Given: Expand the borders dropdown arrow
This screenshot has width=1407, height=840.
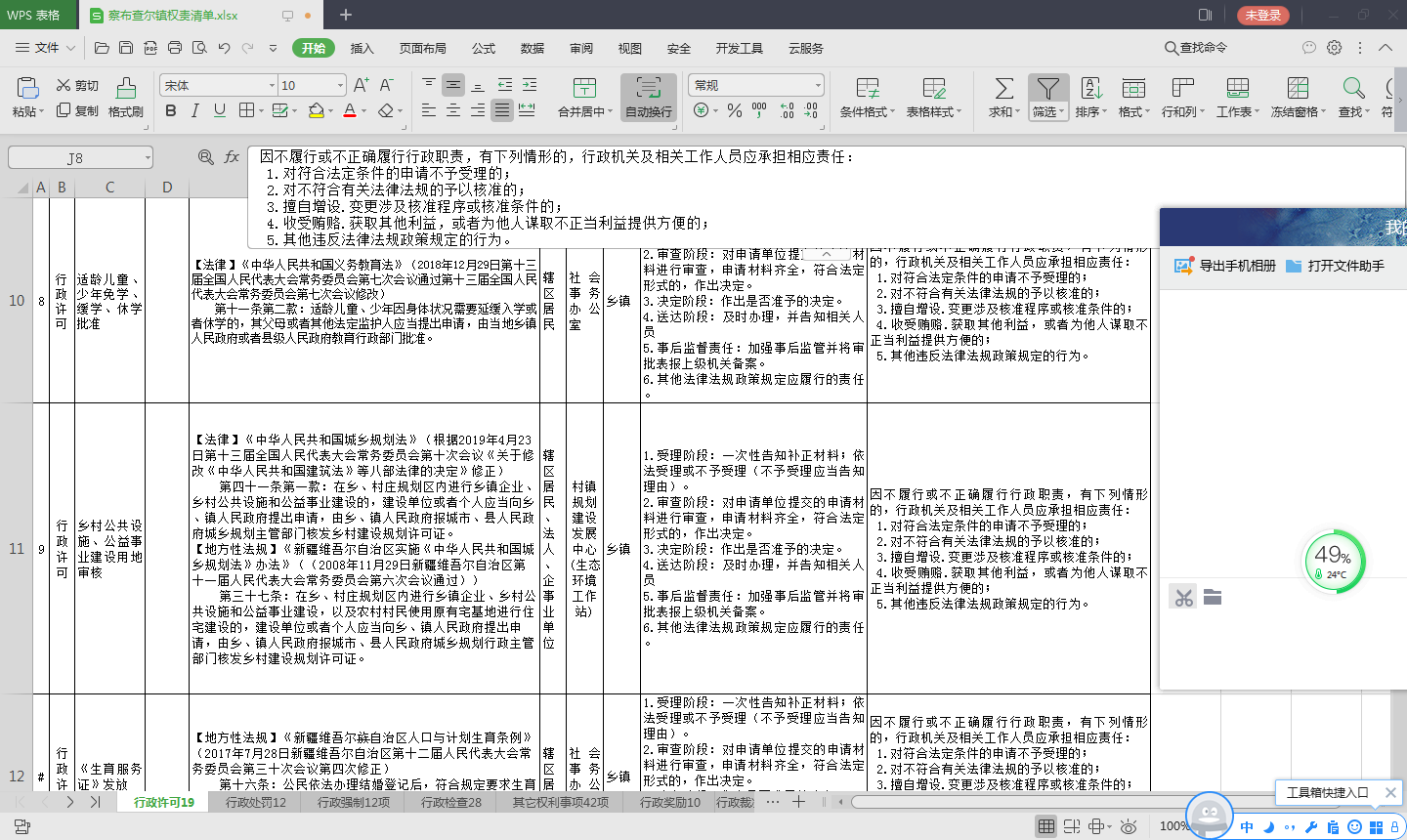Looking at the screenshot, I should pos(261,111).
